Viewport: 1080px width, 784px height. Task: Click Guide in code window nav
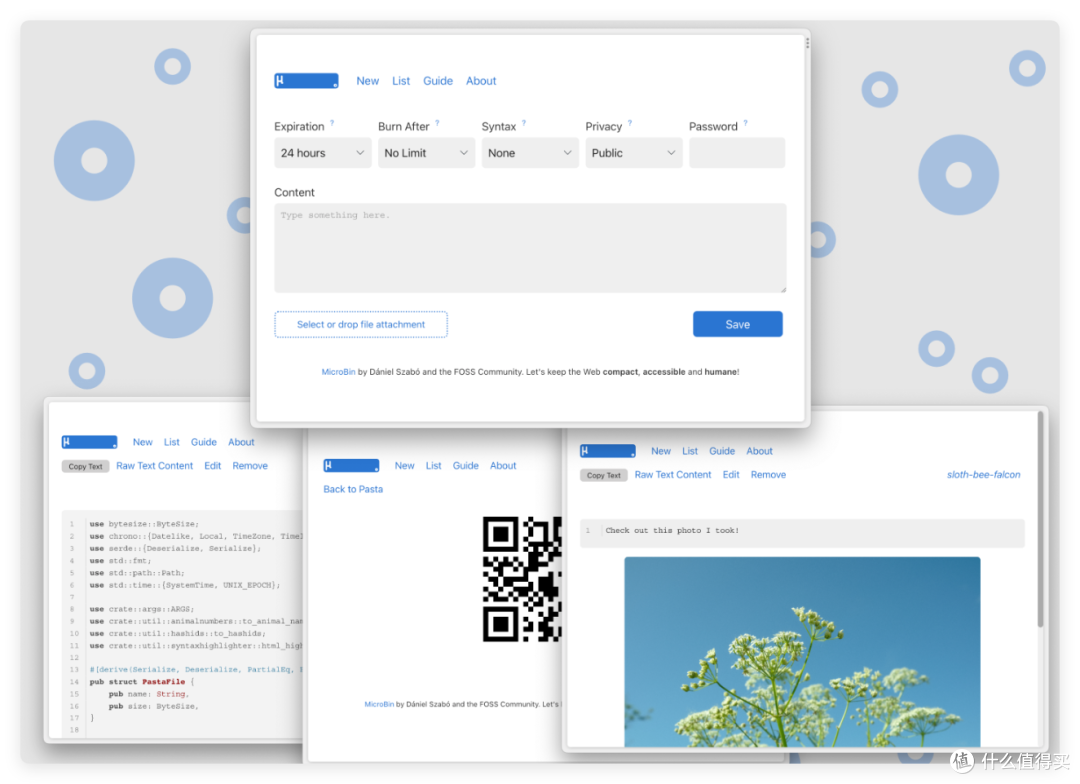(204, 442)
